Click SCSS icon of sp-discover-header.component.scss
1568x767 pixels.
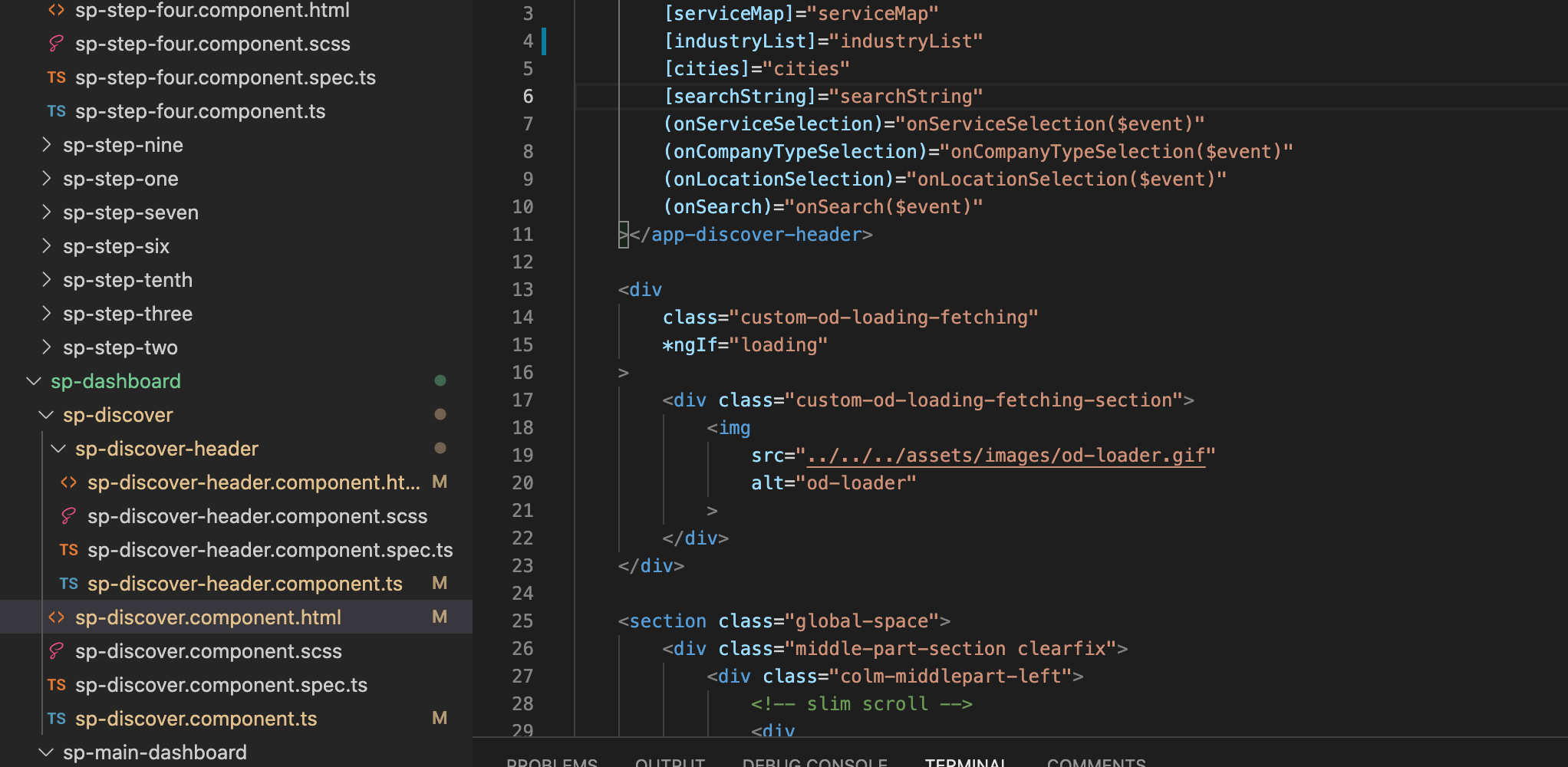click(x=68, y=516)
